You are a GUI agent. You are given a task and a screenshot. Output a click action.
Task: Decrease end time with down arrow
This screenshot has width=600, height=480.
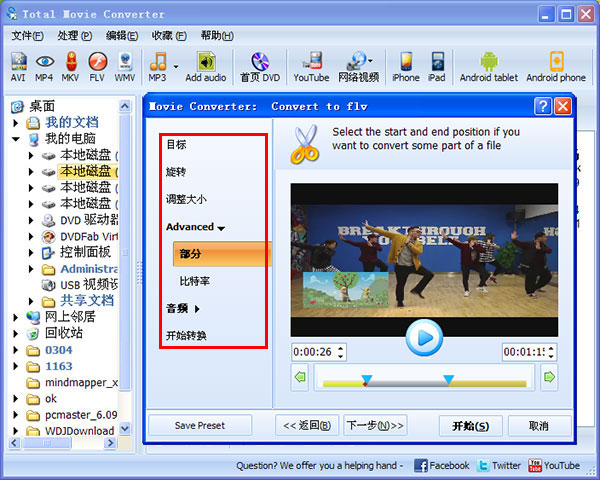click(551, 356)
